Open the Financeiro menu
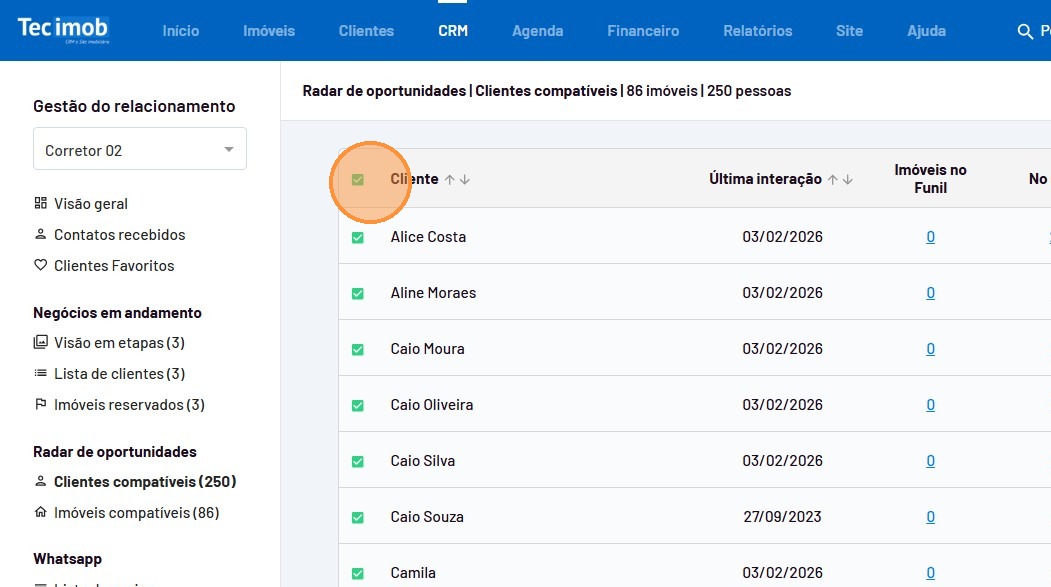Screen dimensions: 1051x587 643,31
